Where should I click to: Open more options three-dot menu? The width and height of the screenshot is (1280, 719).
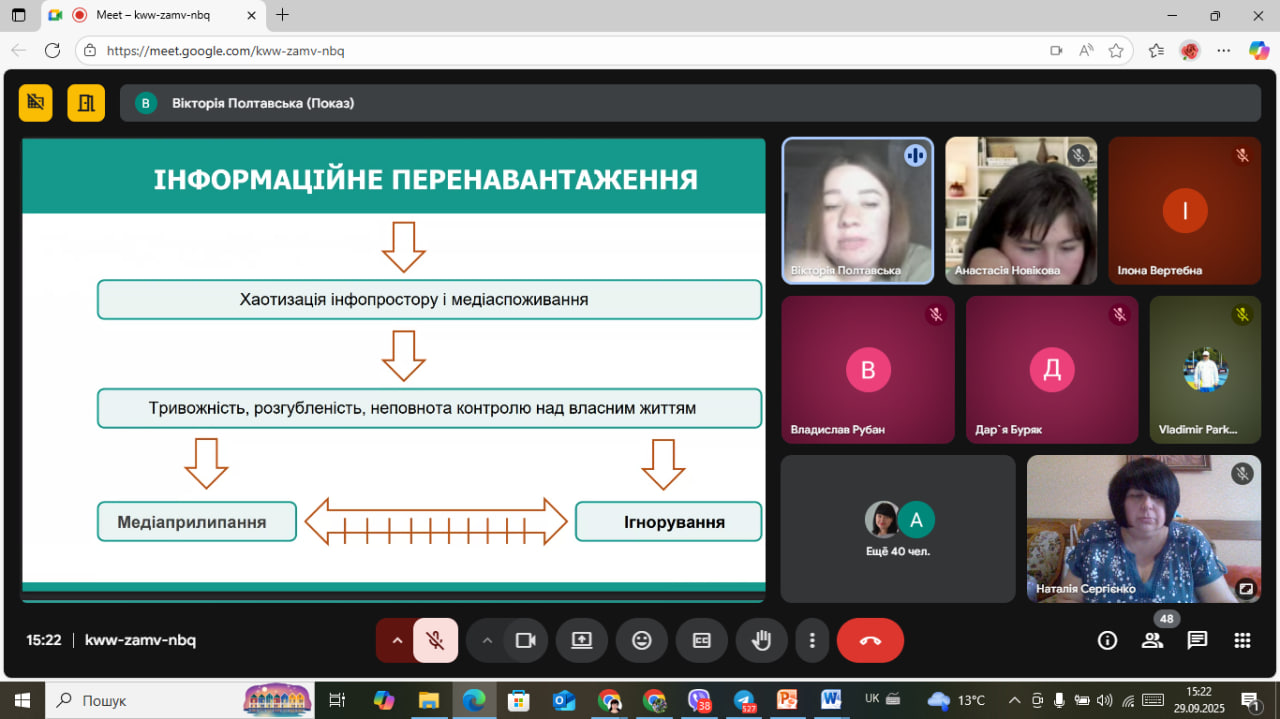(812, 641)
